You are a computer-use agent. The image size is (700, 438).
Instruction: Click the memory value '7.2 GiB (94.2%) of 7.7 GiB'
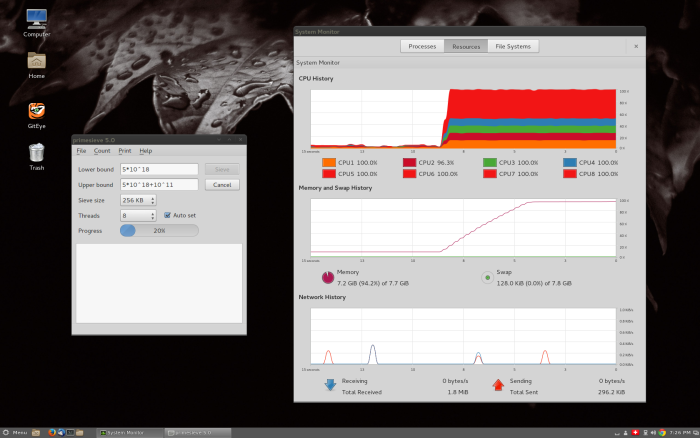[x=373, y=283]
